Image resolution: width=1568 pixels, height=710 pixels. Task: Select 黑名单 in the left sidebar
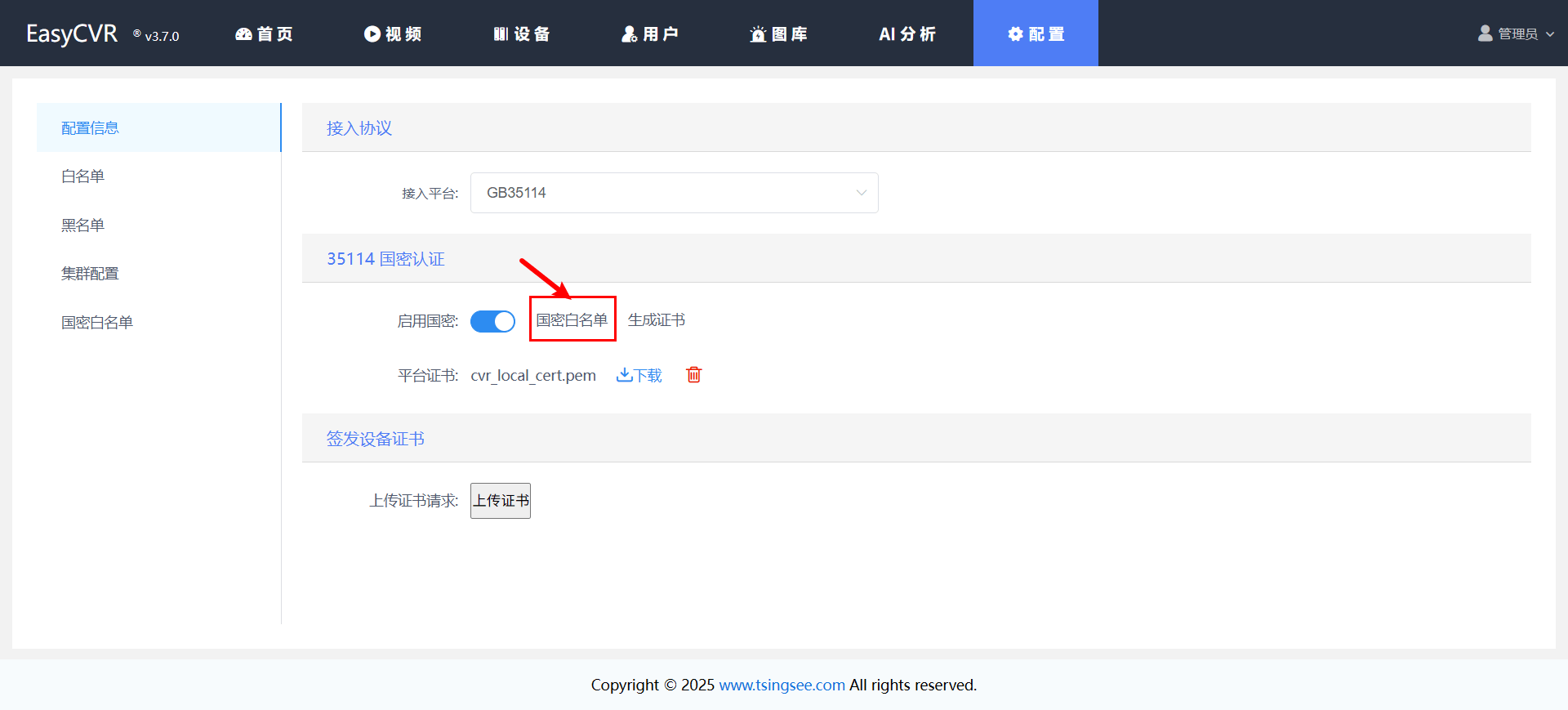[83, 226]
